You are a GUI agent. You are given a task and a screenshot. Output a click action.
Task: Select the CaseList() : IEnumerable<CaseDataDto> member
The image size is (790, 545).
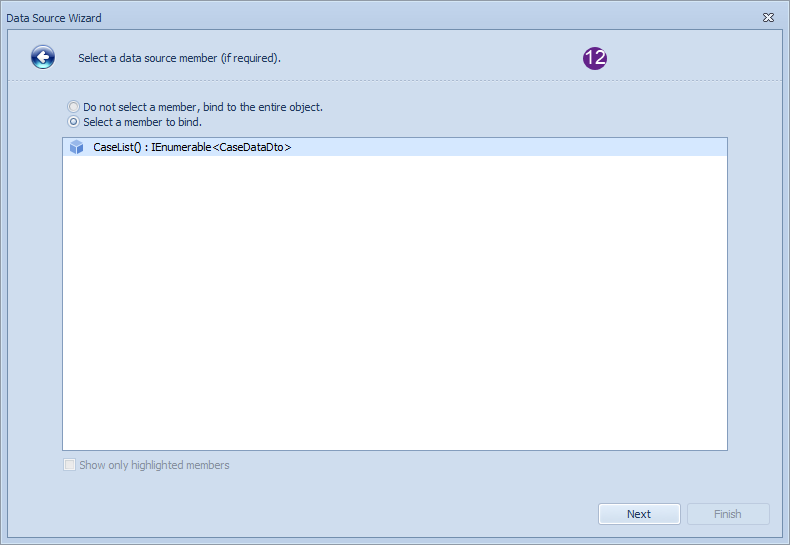394,147
